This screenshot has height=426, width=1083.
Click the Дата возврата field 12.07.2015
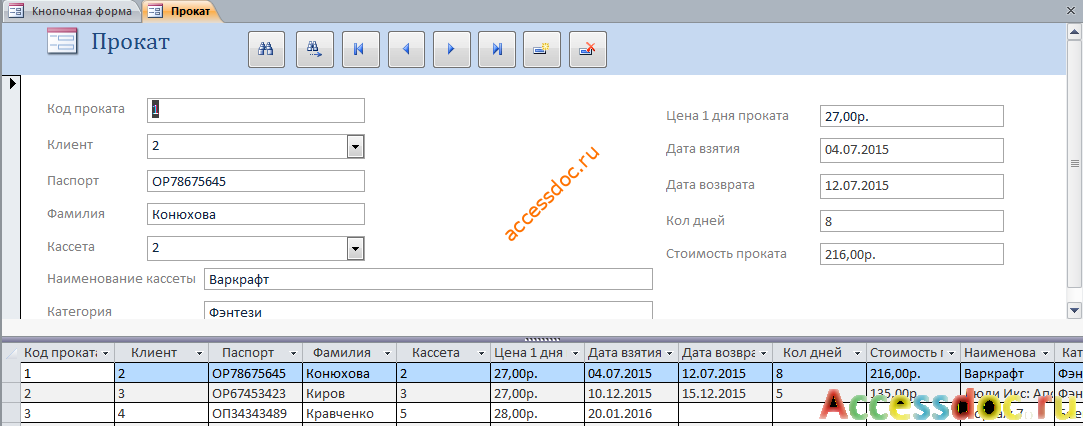pyautogui.click(x=912, y=186)
